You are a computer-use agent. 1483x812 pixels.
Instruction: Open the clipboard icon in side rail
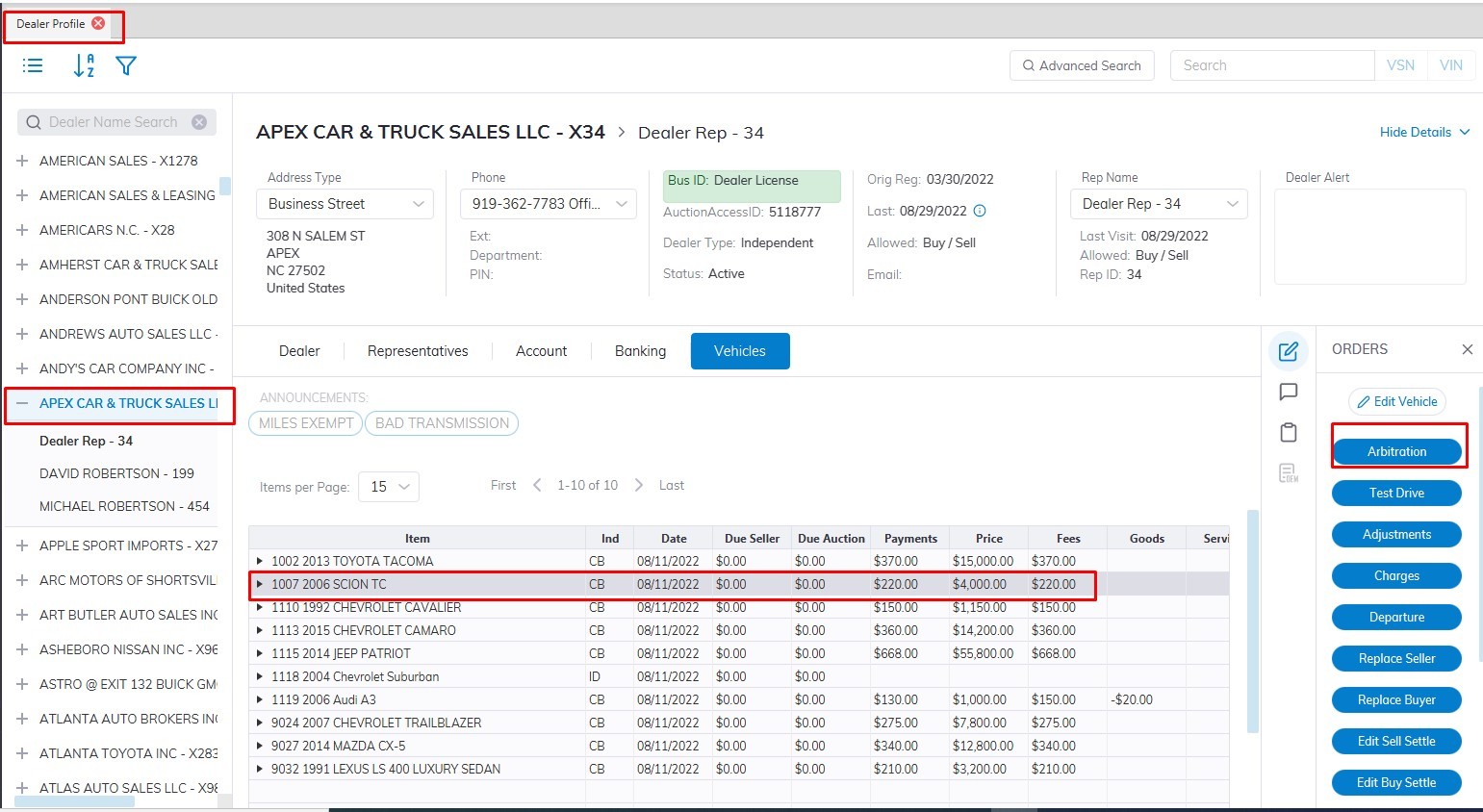1289,433
